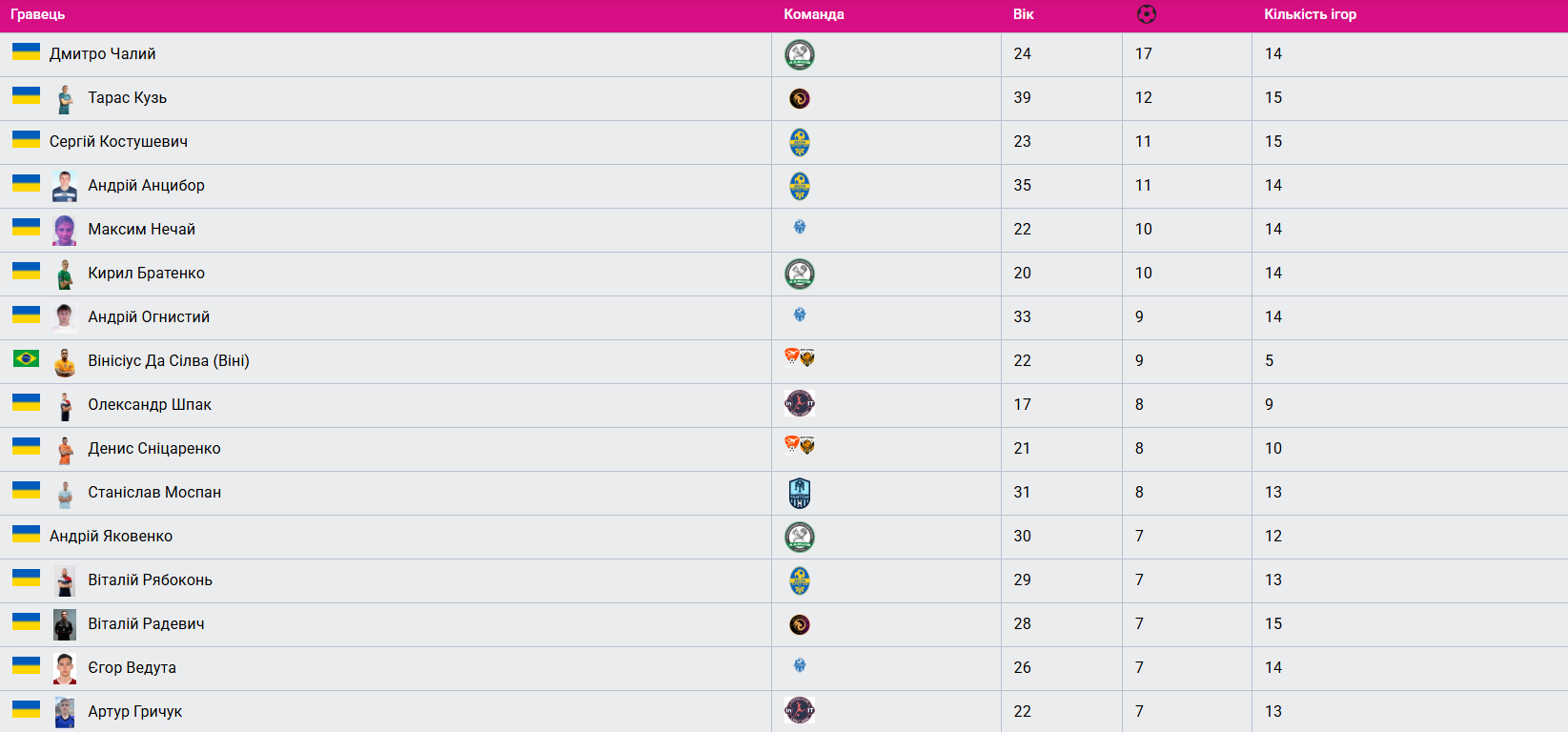Click team crest beside Сергій Костушевич

(x=800, y=143)
